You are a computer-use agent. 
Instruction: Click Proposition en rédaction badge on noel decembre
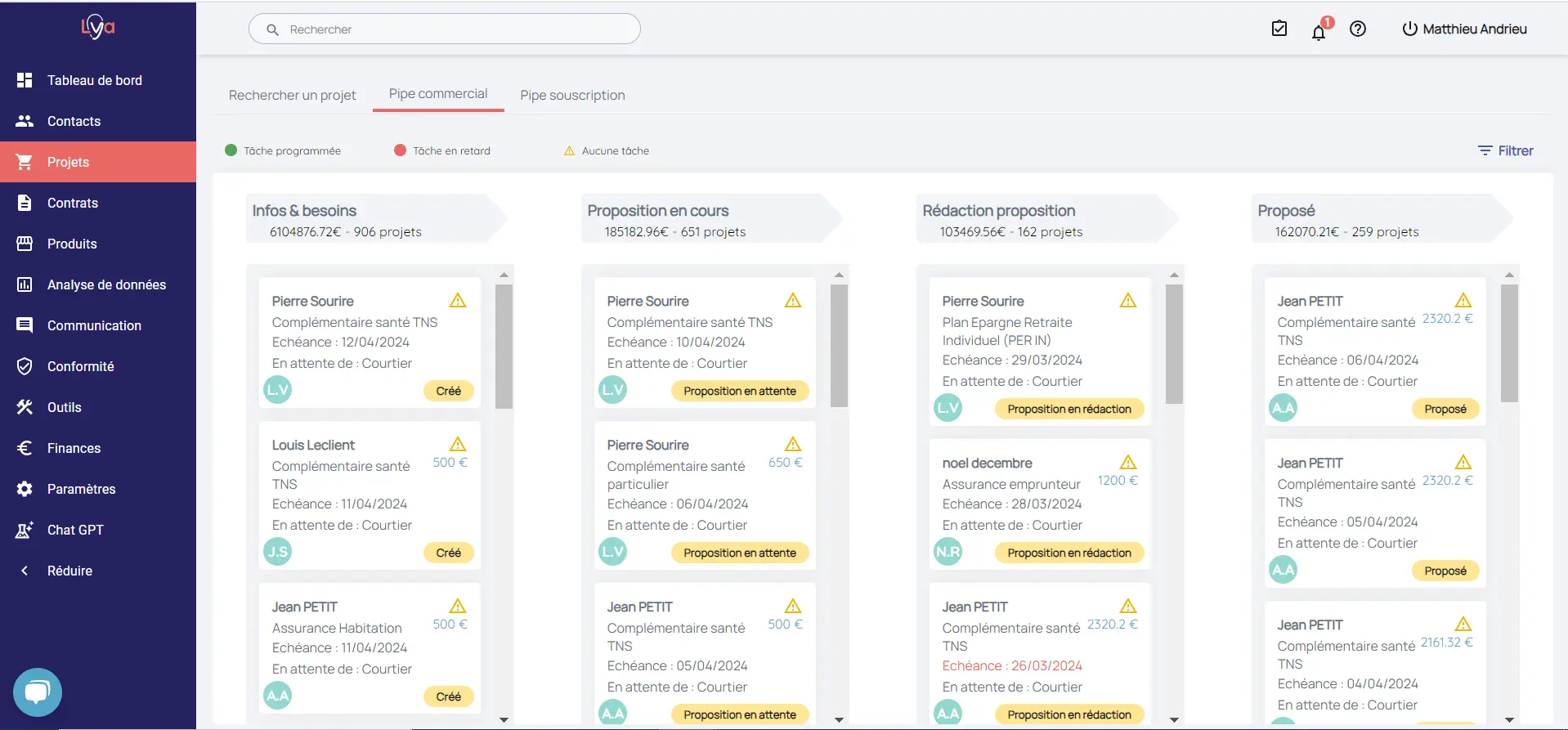click(x=1069, y=553)
